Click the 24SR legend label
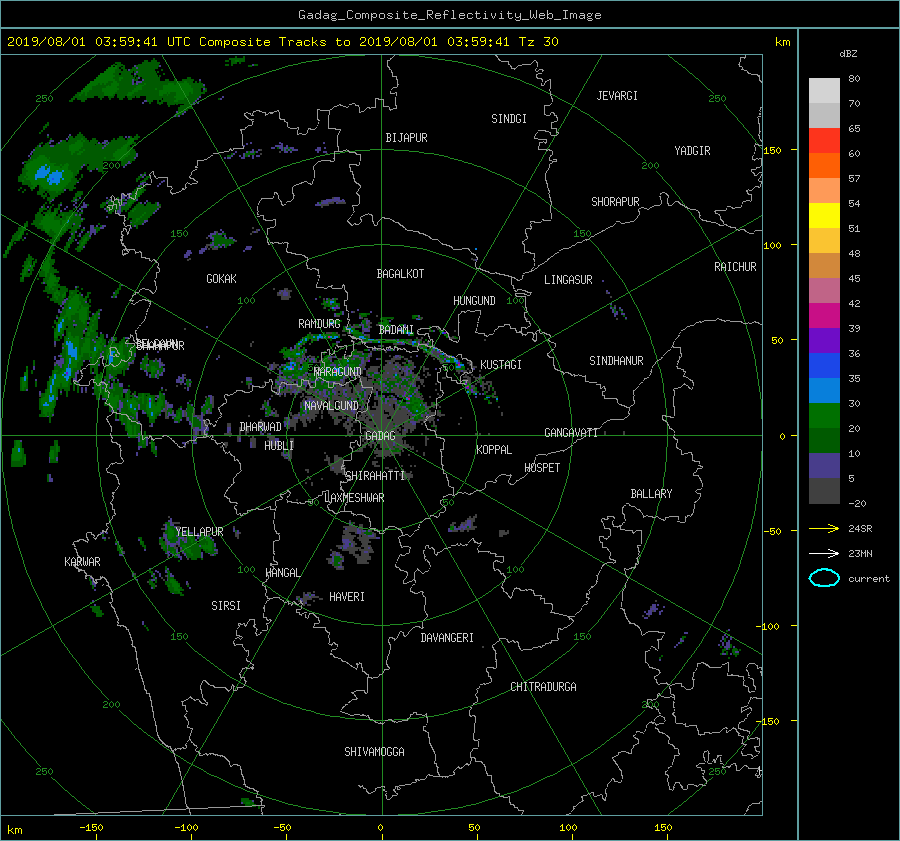The image size is (900, 841). pos(860,529)
